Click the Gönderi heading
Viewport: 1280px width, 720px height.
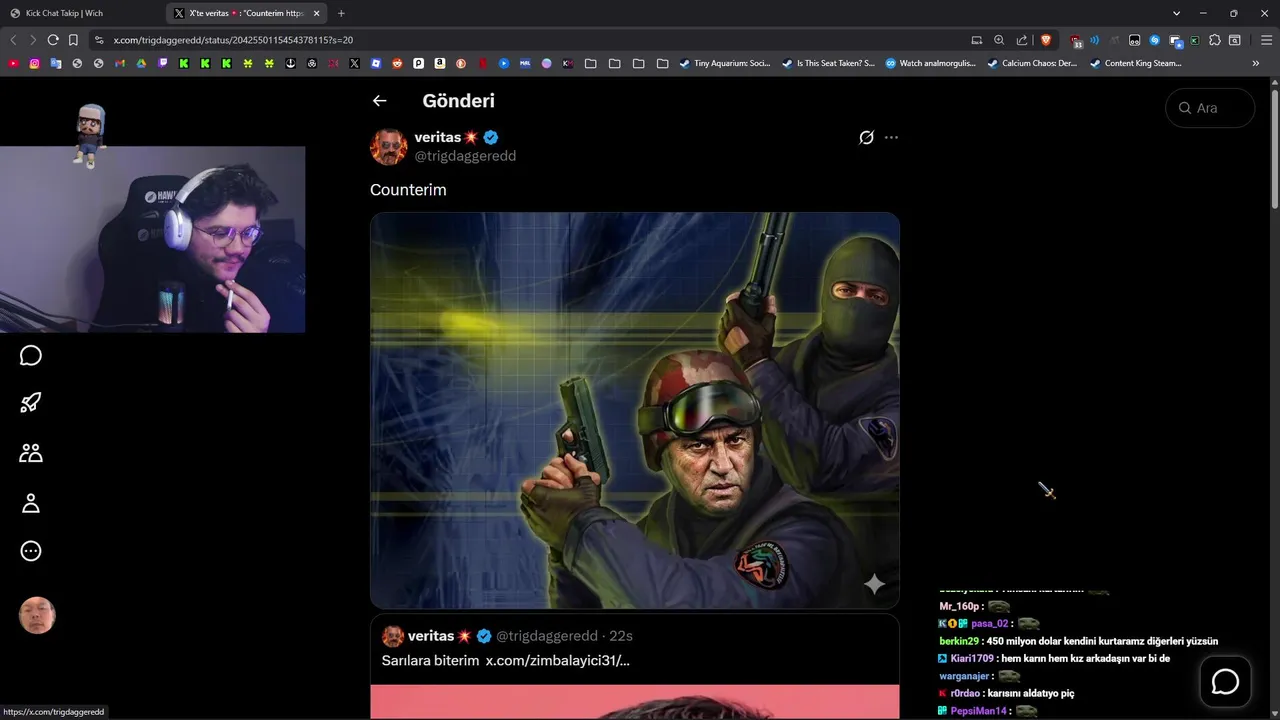458,100
